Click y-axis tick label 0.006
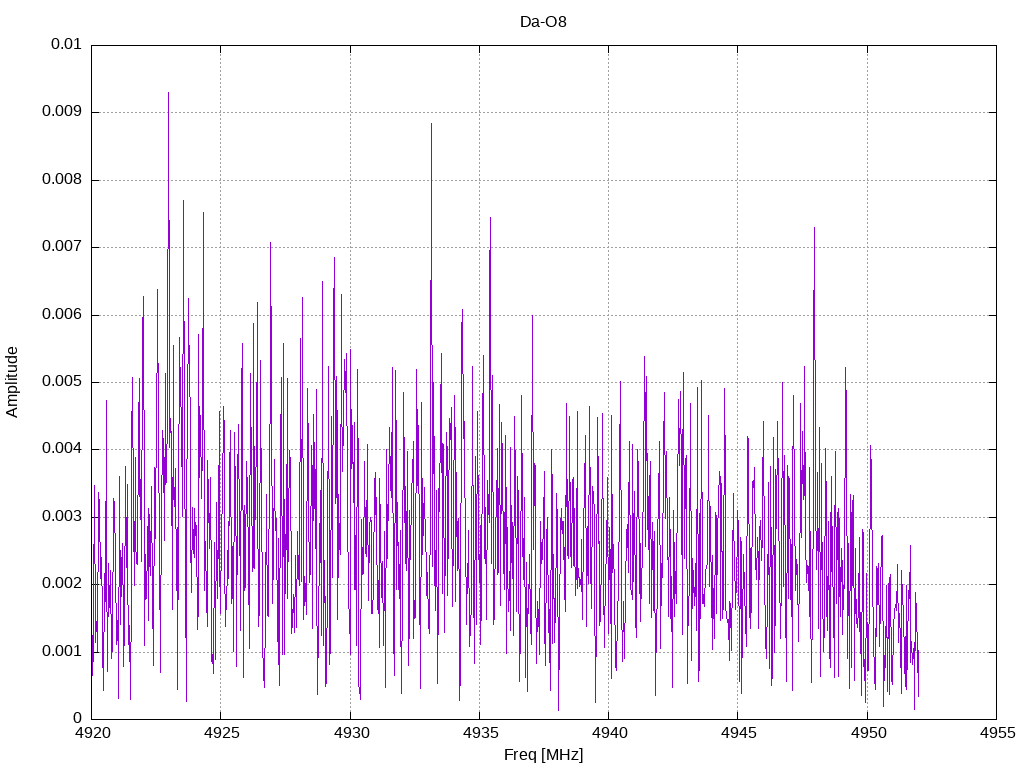Viewport: 1024px width, 768px height. 62,315
